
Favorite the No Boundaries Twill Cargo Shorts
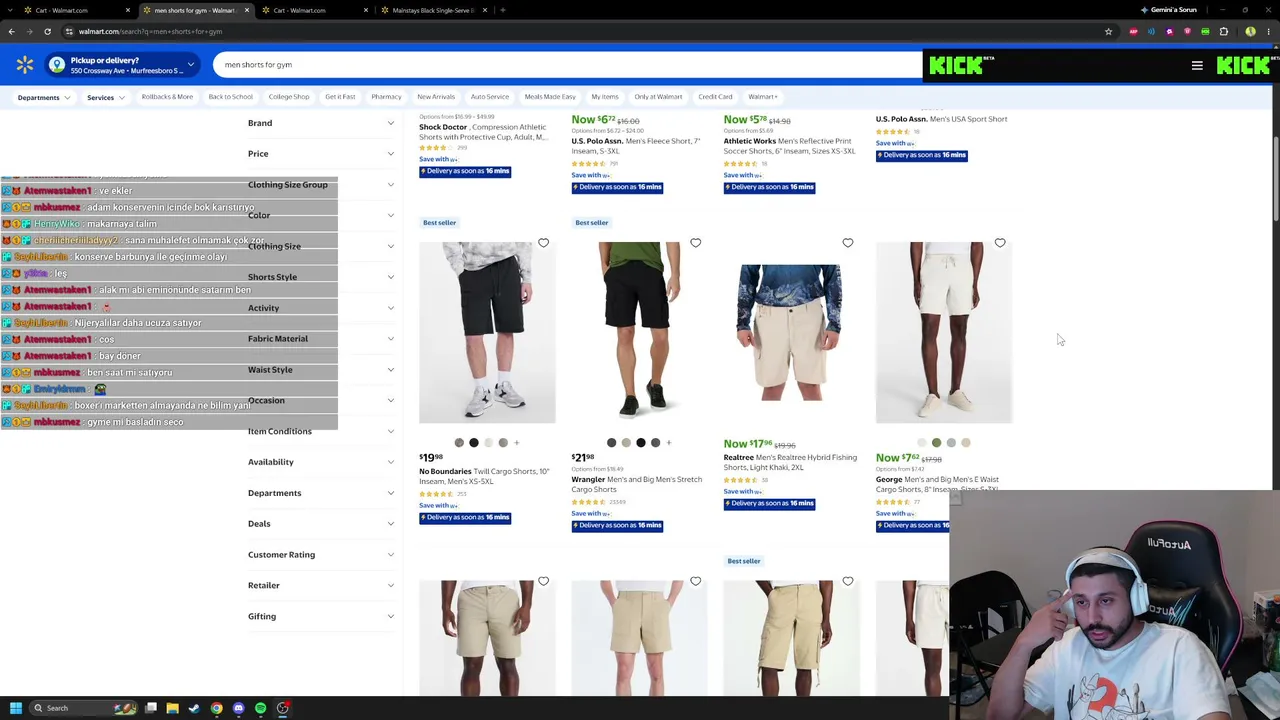point(543,243)
